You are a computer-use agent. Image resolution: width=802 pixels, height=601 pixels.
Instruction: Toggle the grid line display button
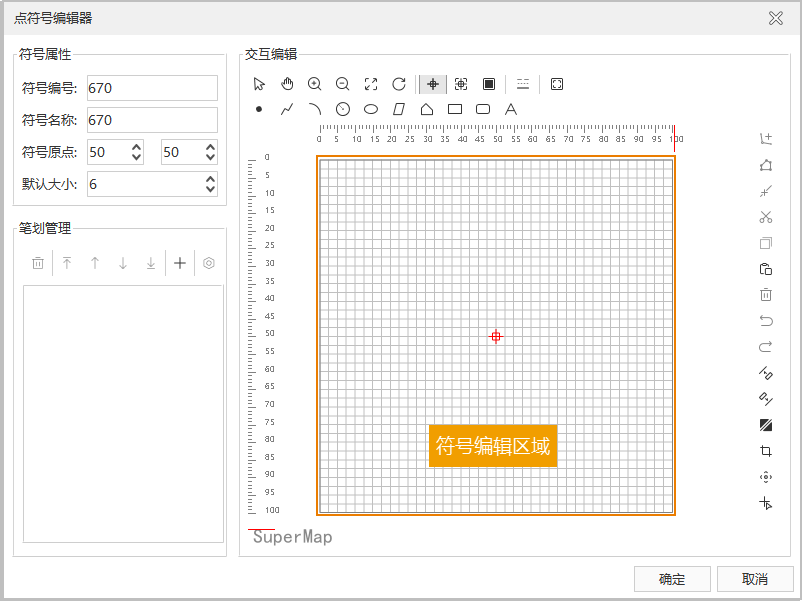[x=523, y=84]
